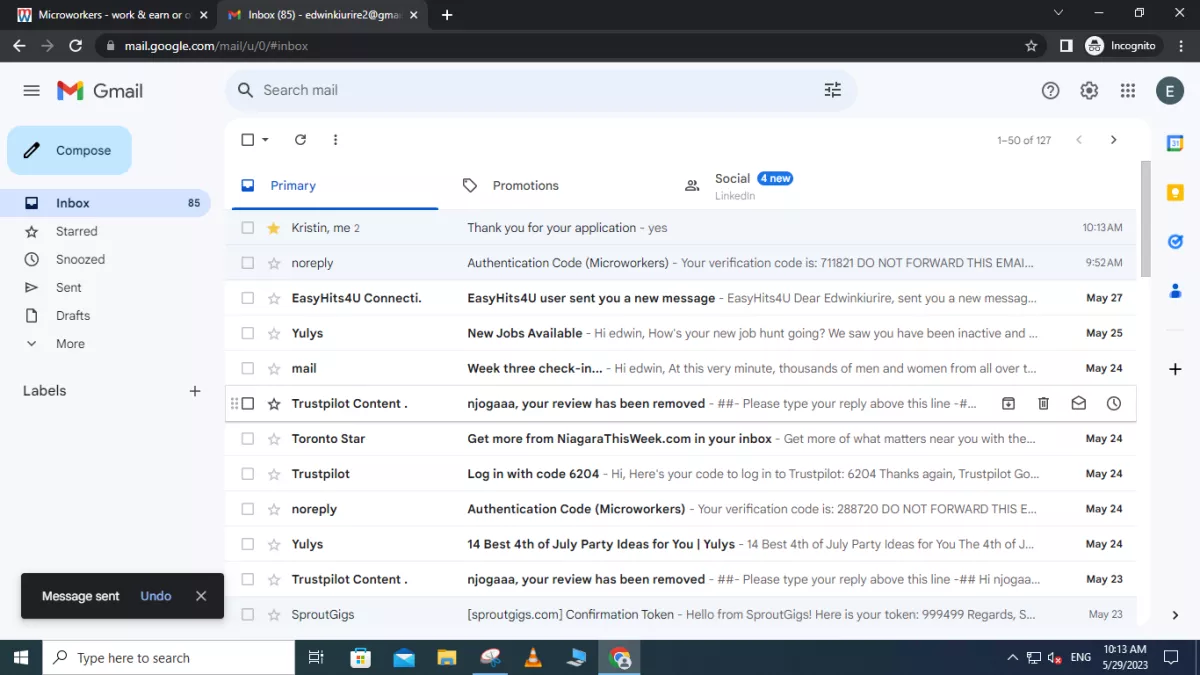
Task: Archive the hovered Trustpilot Content email
Action: 1008,404
